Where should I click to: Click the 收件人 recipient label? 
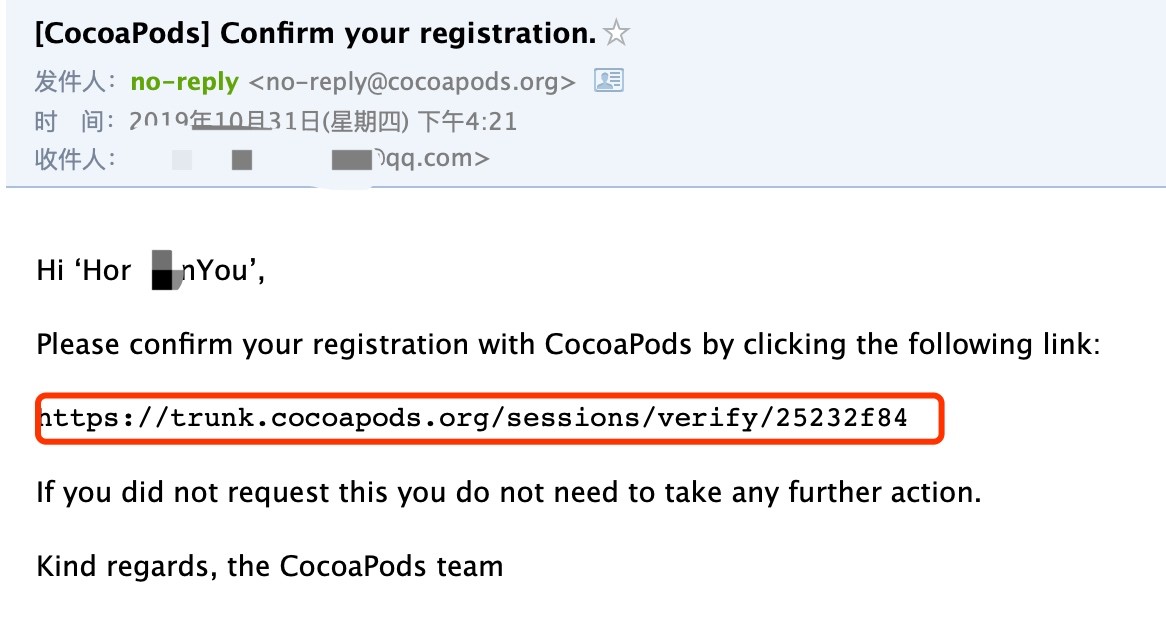click(x=74, y=158)
